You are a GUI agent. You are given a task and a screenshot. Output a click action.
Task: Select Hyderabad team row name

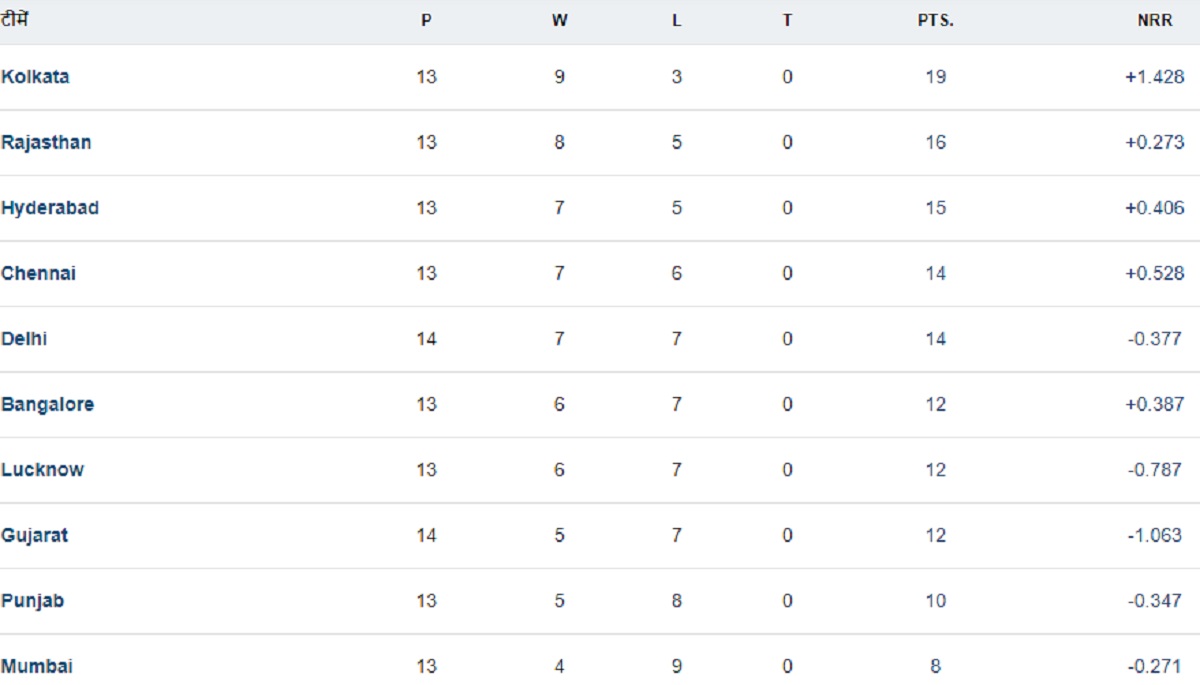pyautogui.click(x=50, y=208)
